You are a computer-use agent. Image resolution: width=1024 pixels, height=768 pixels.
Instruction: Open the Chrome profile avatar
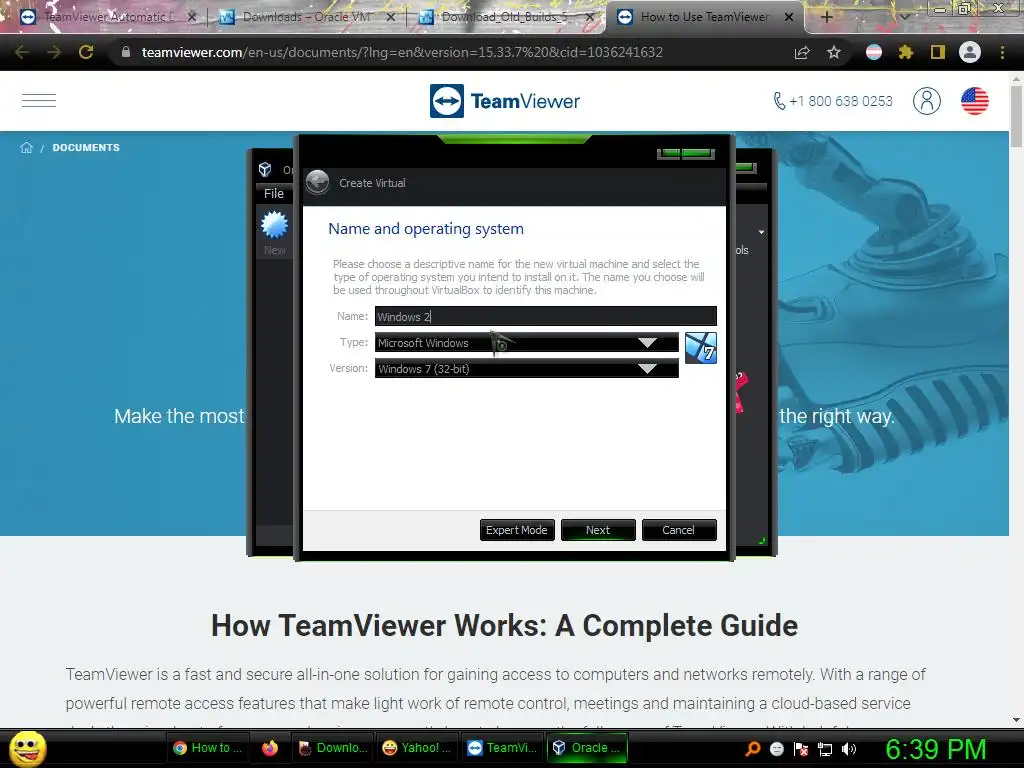970,52
